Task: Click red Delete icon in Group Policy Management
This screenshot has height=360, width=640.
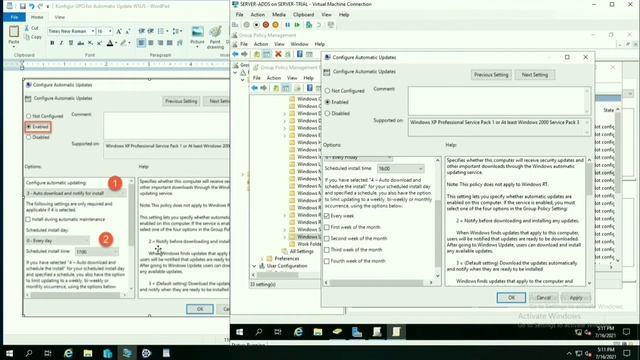Action: (278, 54)
